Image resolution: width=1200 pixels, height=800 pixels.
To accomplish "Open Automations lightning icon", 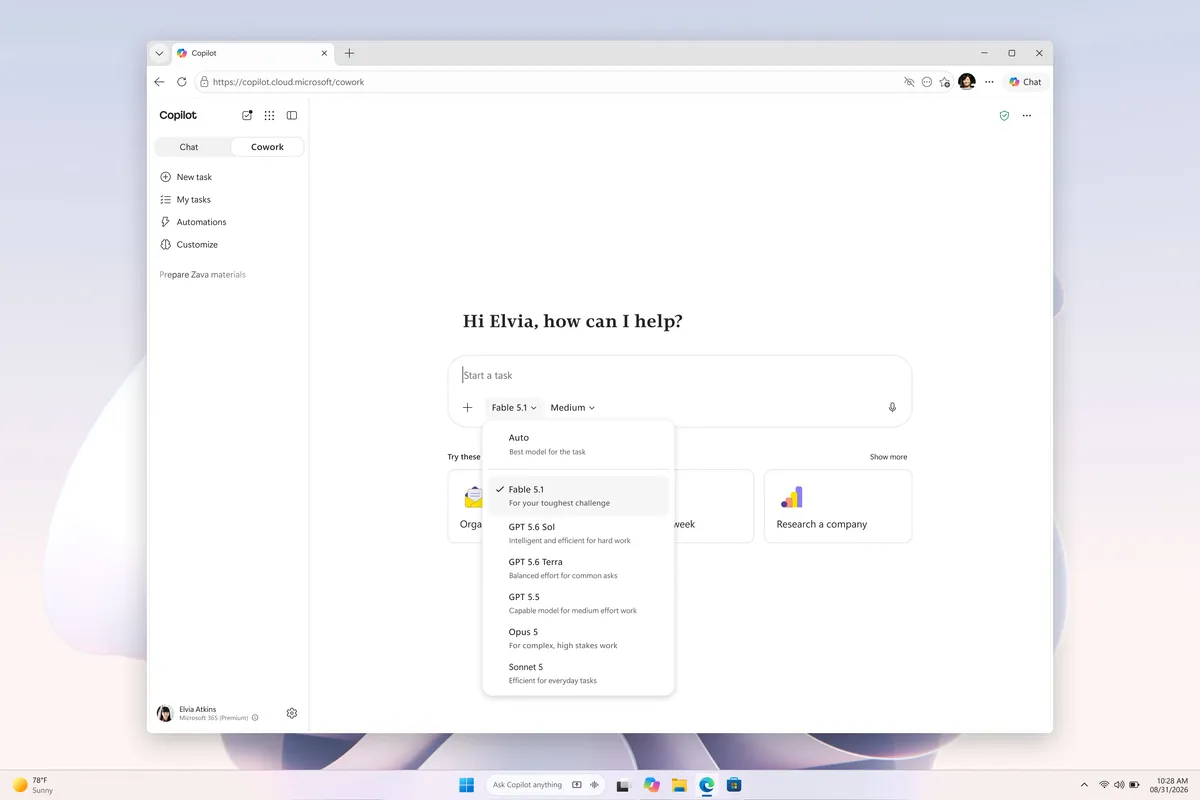I will tap(166, 222).
